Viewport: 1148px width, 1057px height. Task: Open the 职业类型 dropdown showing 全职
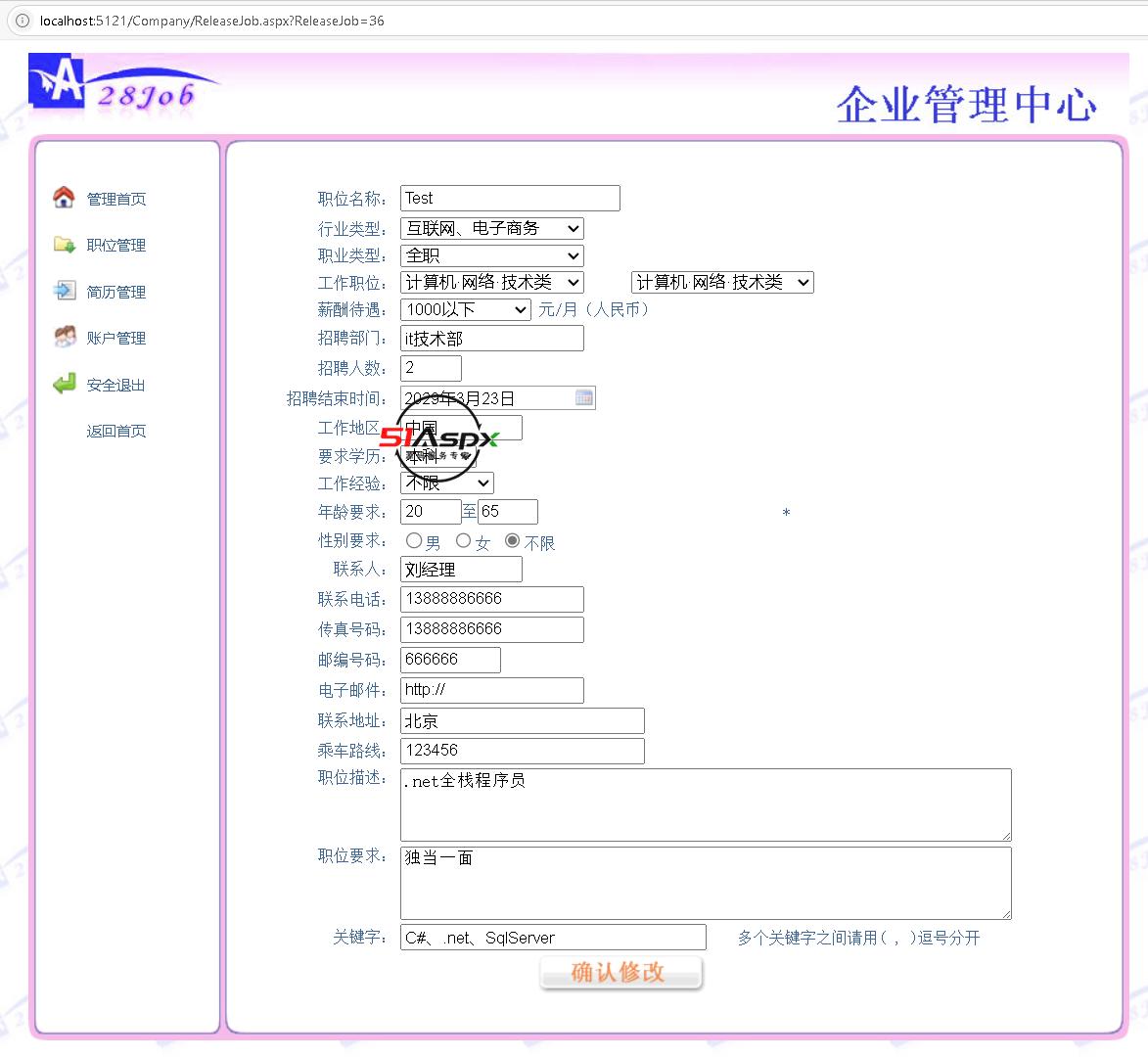click(x=492, y=255)
